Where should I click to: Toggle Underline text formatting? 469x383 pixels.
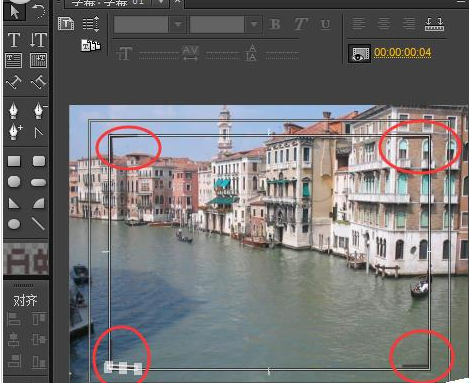click(325, 24)
